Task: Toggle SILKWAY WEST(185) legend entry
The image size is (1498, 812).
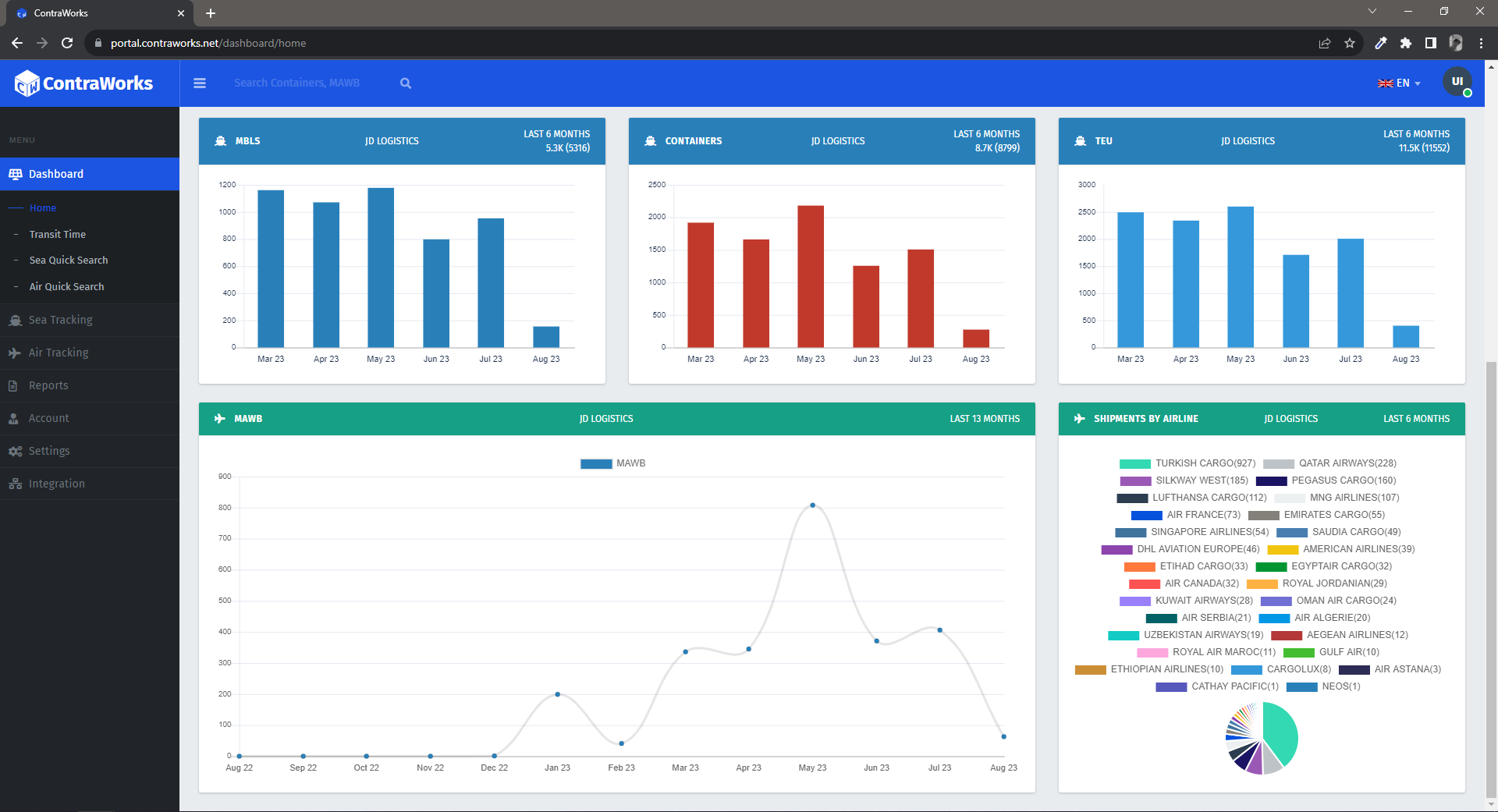Action: 1184,480
